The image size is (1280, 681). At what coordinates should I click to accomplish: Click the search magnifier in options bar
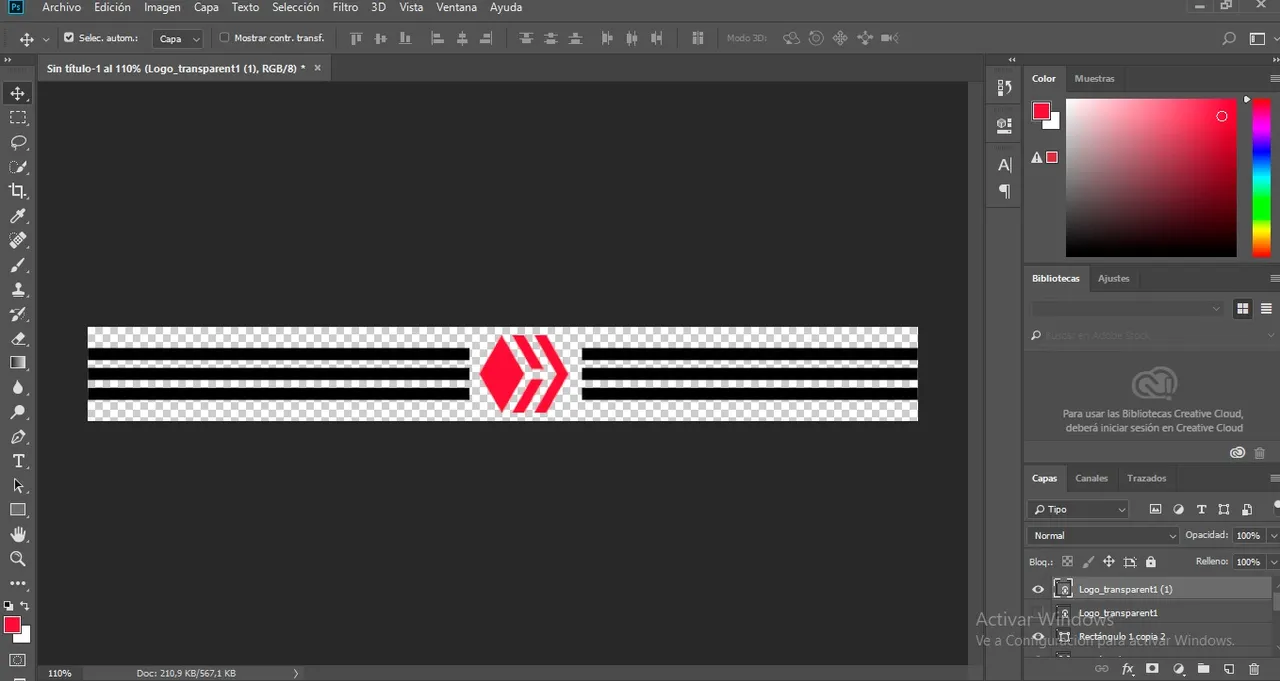pos(1230,39)
